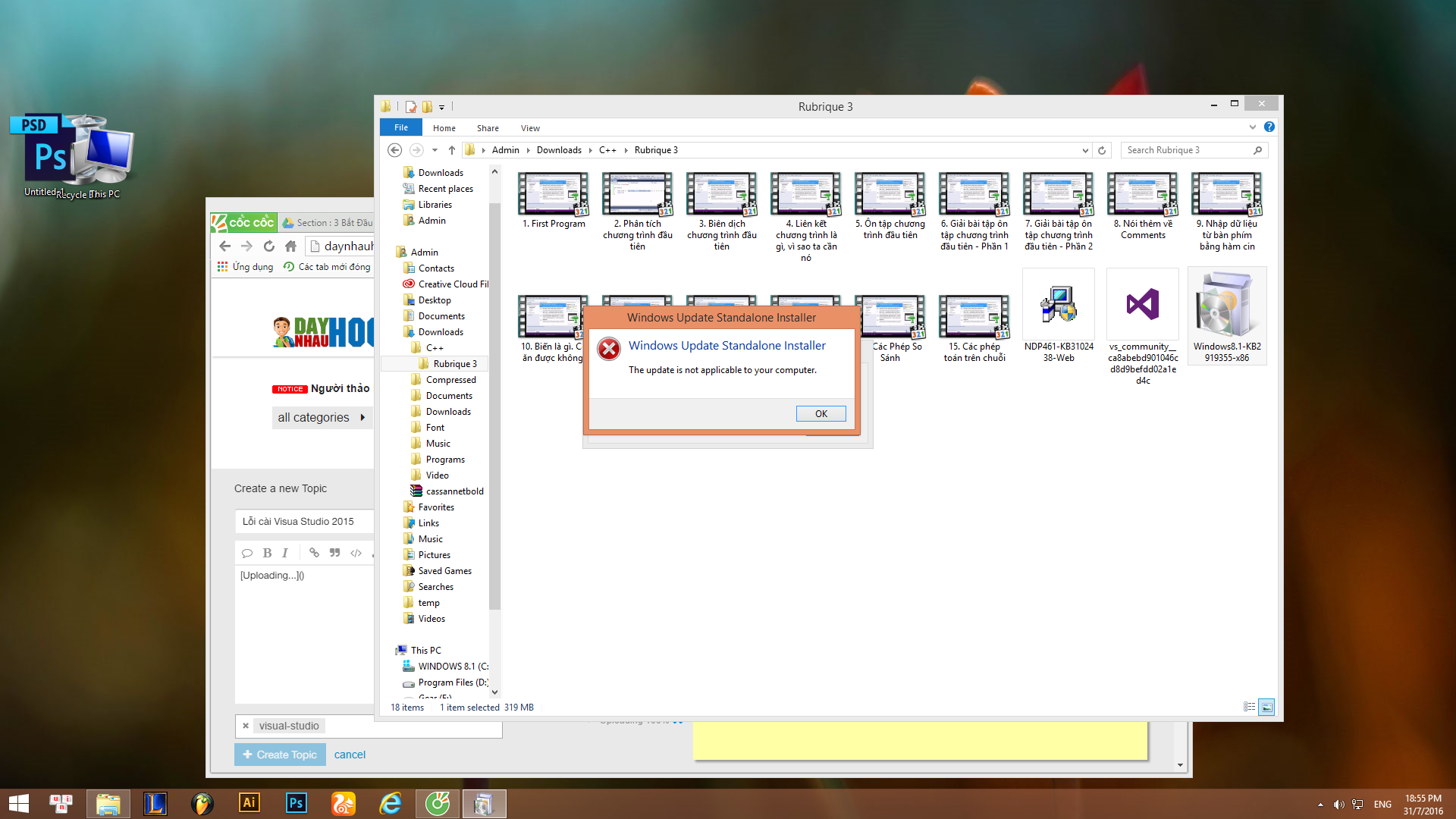Screen dimensions: 1456x819
Task: Click chevron after C++ in address path
Action: 626,150
